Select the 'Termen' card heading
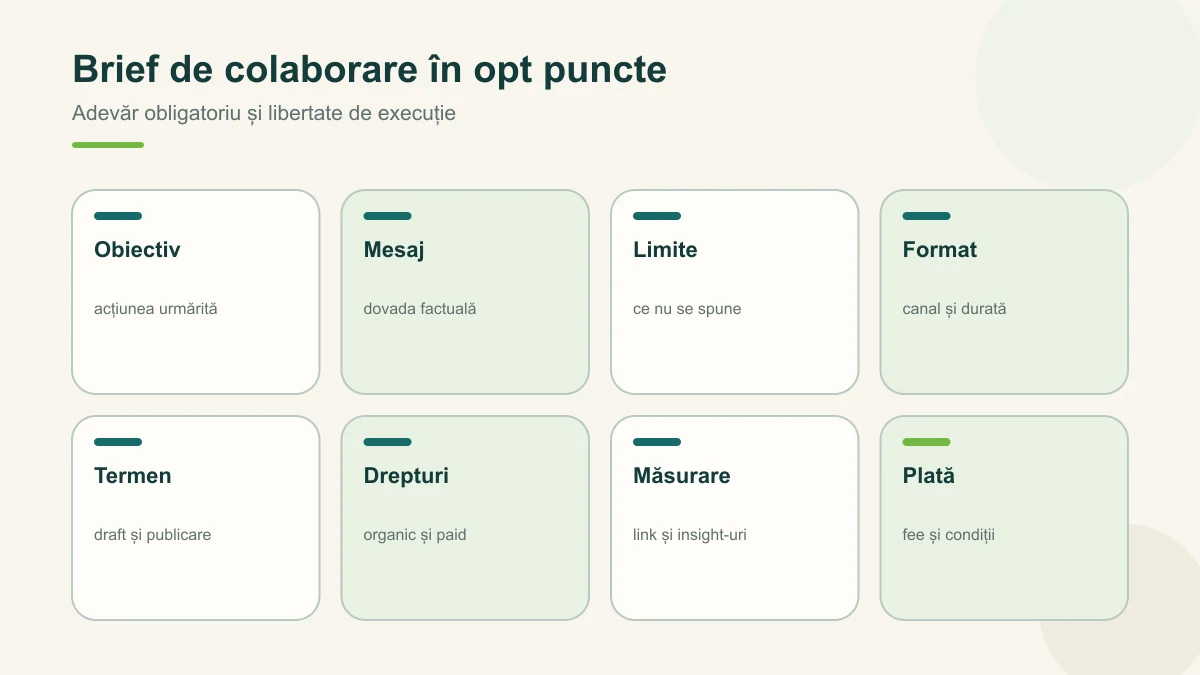 pyautogui.click(x=133, y=476)
